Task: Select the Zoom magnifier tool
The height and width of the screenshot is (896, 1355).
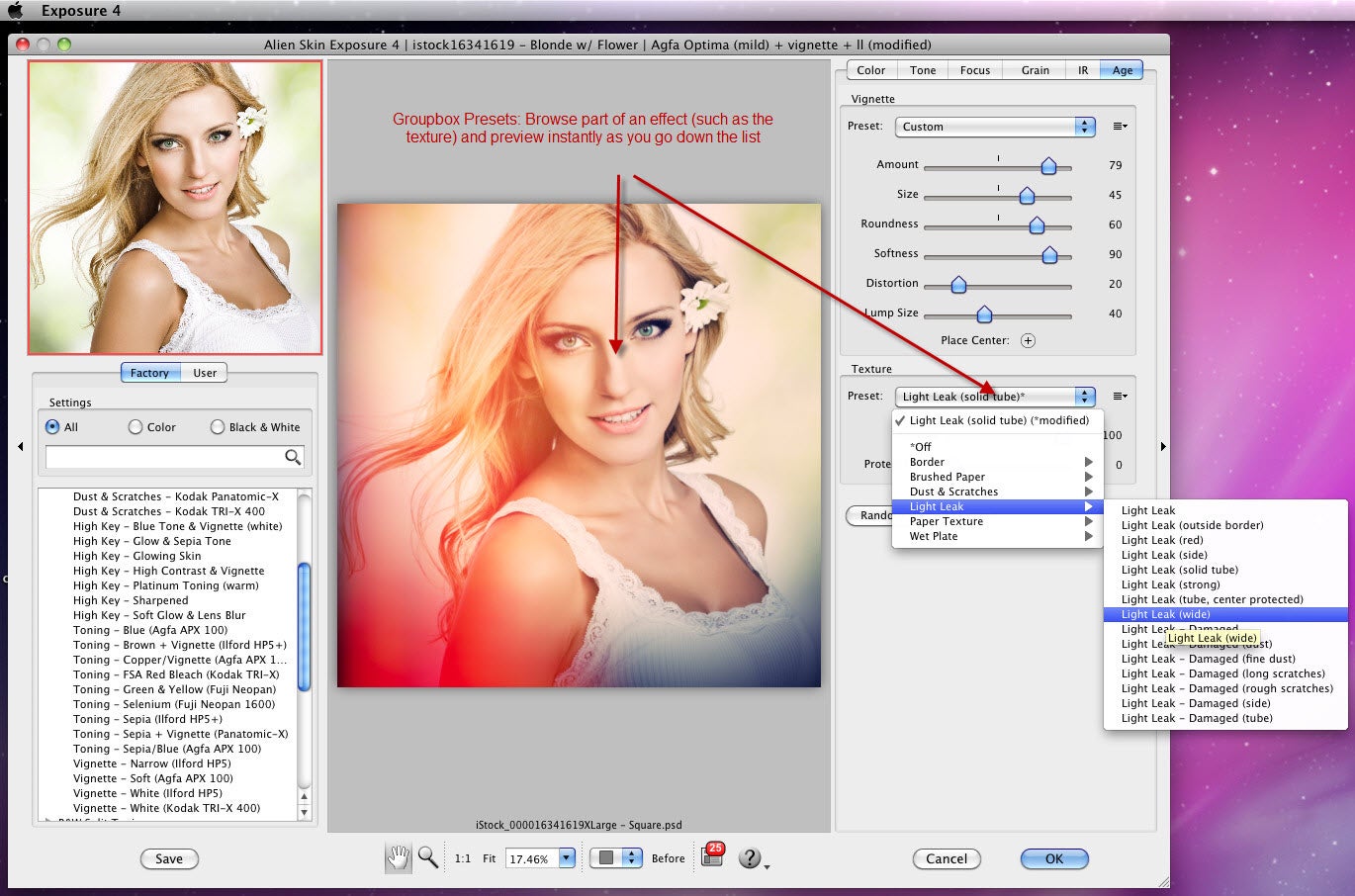Action: 428,857
